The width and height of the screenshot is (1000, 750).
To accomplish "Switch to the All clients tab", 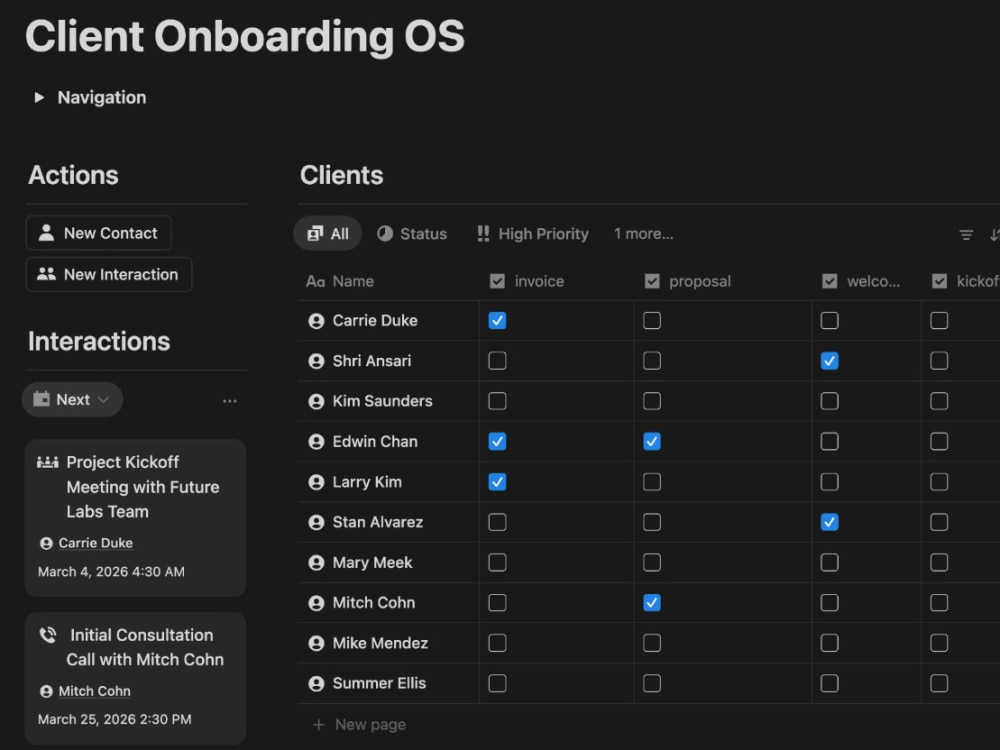I will (327, 233).
